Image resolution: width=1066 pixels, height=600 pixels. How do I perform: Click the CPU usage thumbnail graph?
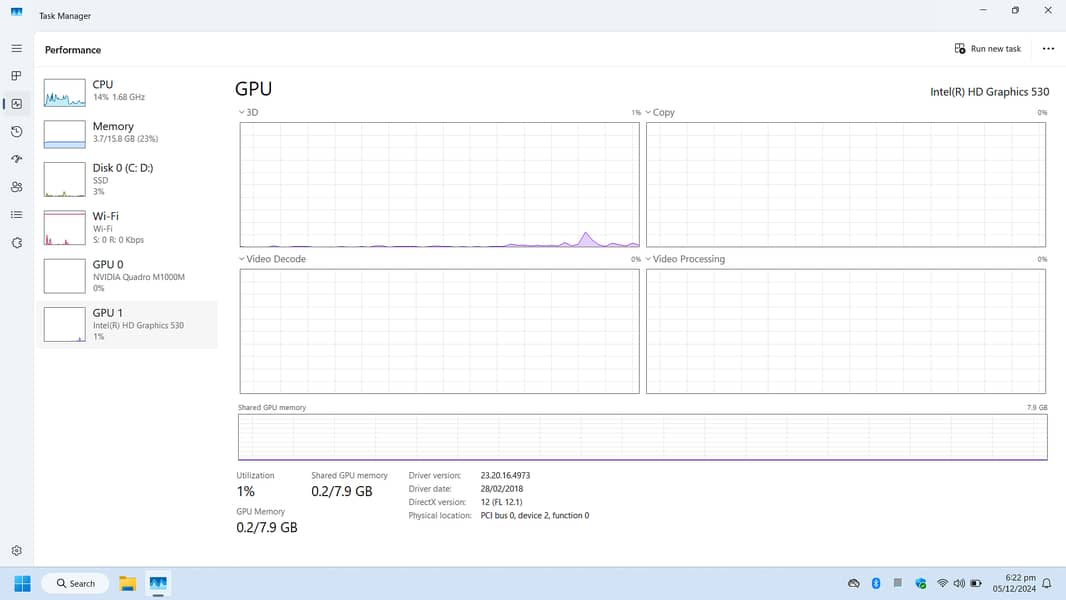65,92
